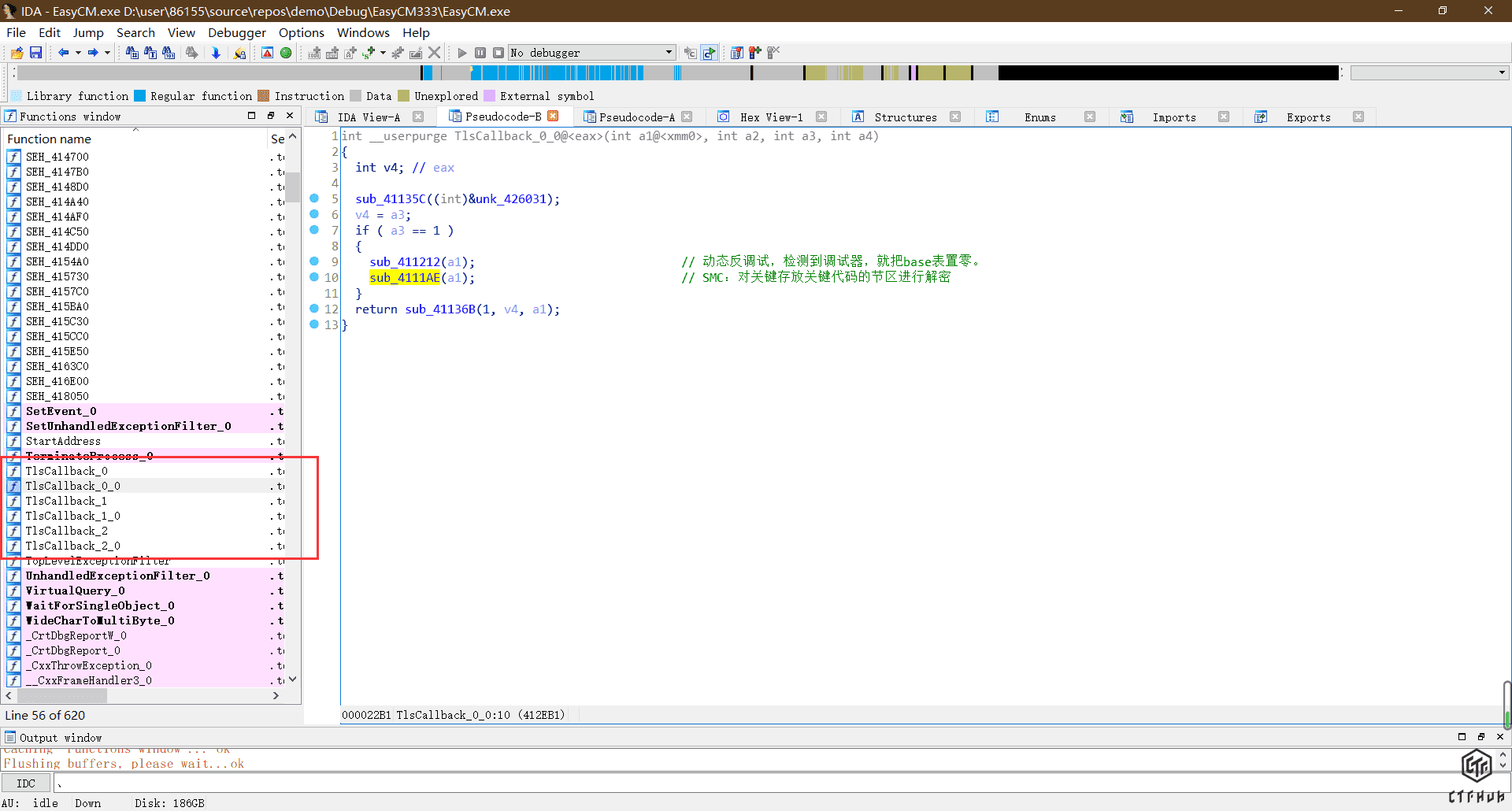Click the Jump back arrow icon
Image resolution: width=1512 pixels, height=811 pixels.
point(63,53)
